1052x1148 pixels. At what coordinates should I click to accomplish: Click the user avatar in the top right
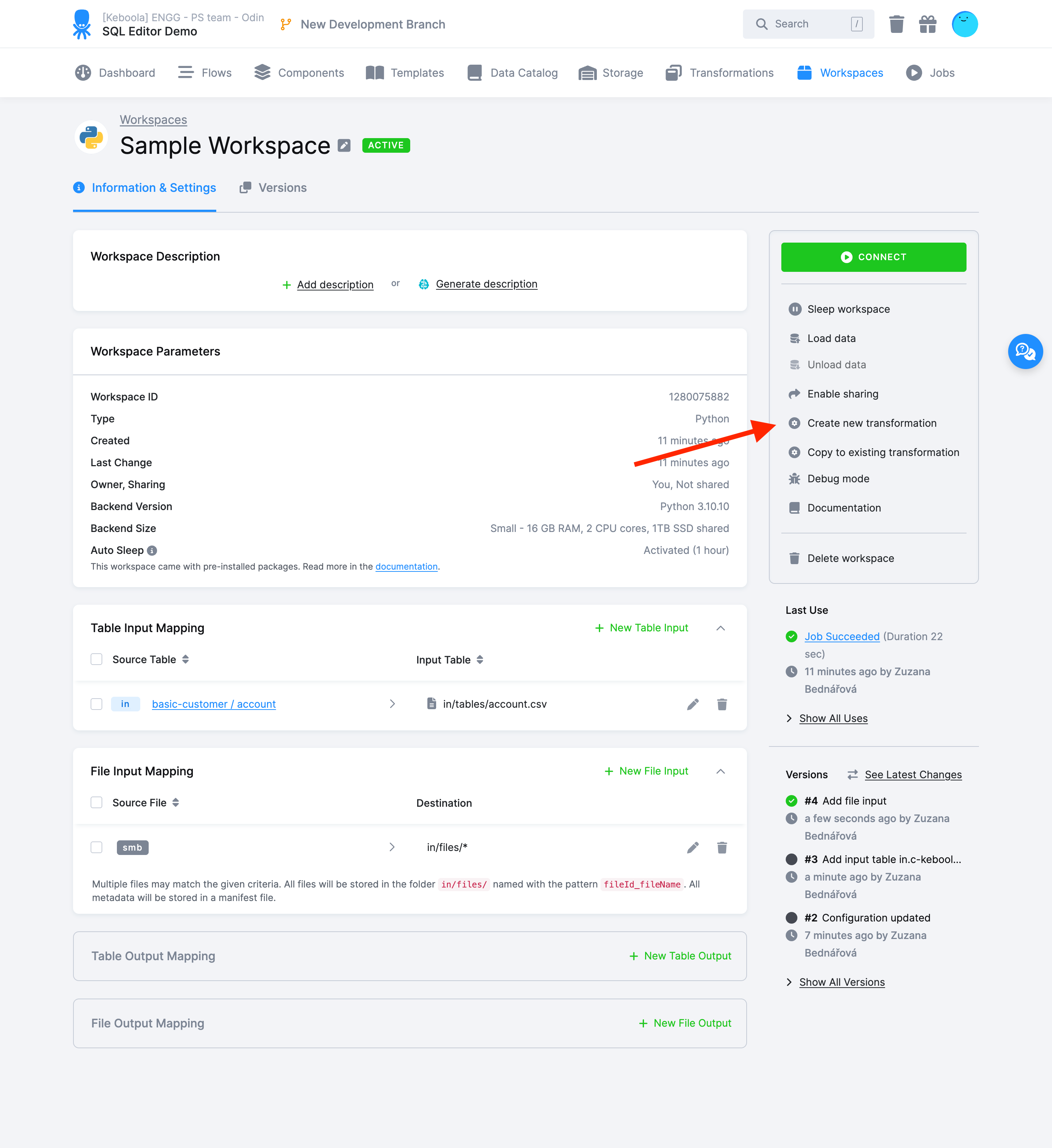(x=965, y=24)
